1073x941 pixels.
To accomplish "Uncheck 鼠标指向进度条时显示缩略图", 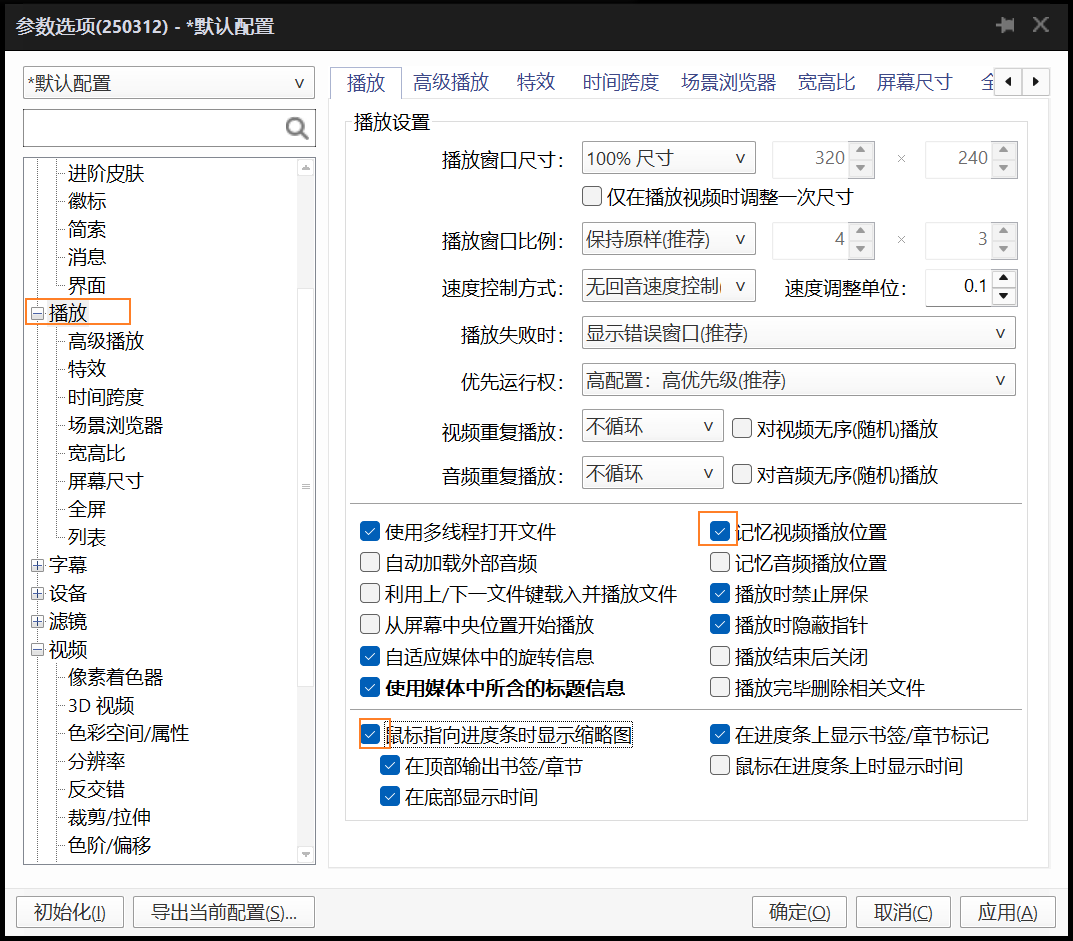I will pos(370,734).
